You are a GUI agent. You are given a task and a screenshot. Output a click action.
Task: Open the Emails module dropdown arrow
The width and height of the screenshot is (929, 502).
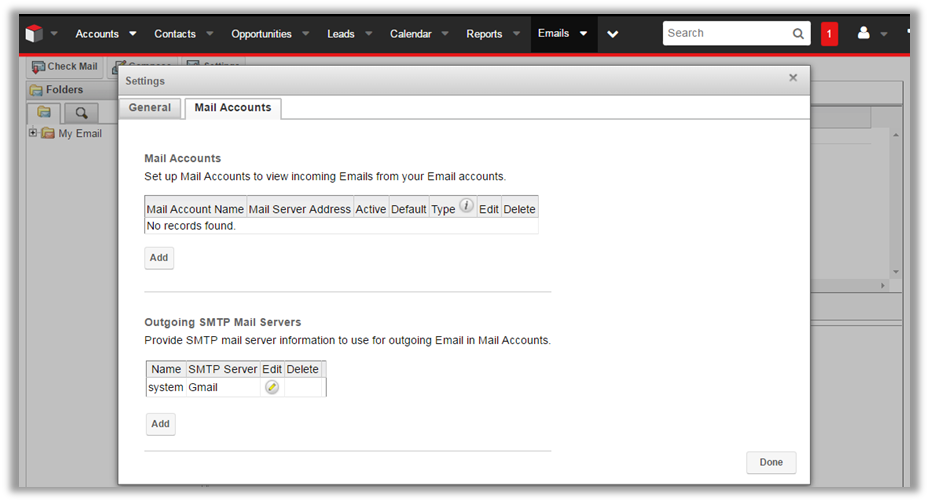coord(583,34)
